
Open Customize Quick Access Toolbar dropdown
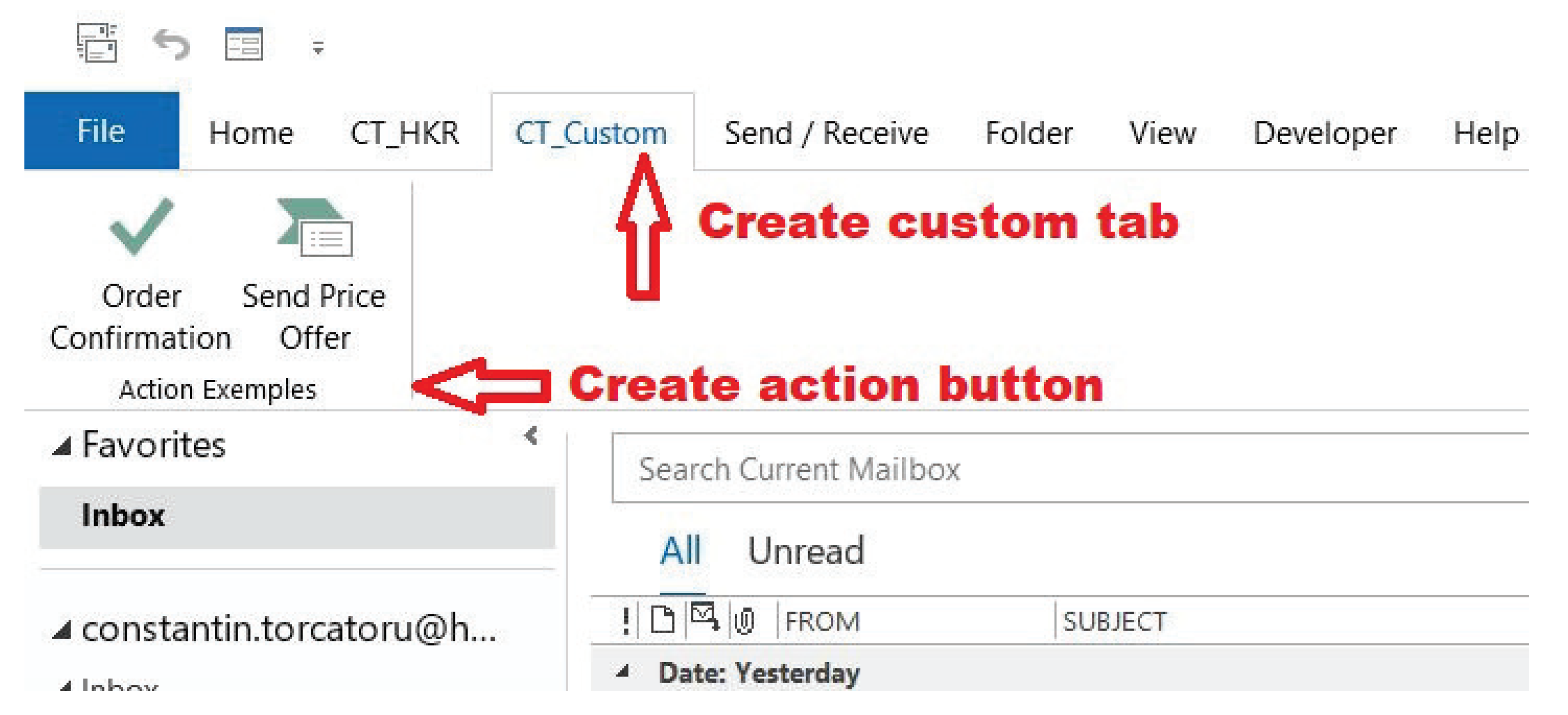[318, 48]
